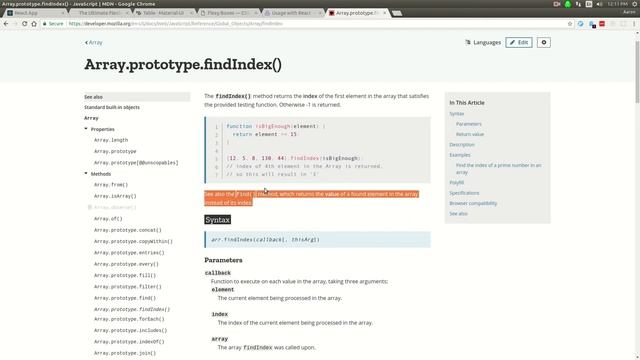Jump to Specifications in In This Article
The image size is (640, 360).
[x=464, y=193]
